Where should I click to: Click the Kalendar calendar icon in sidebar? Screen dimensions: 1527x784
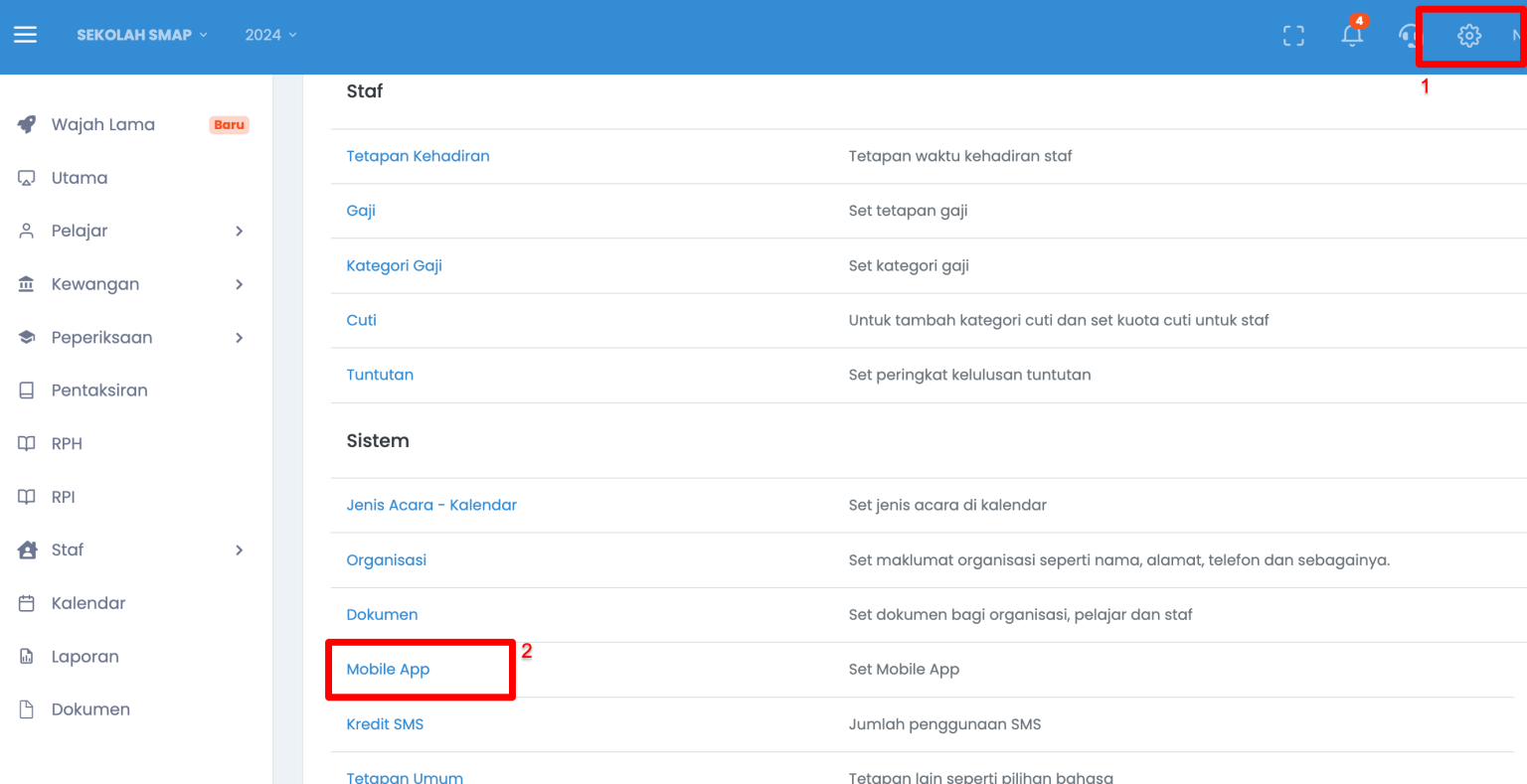click(x=27, y=603)
